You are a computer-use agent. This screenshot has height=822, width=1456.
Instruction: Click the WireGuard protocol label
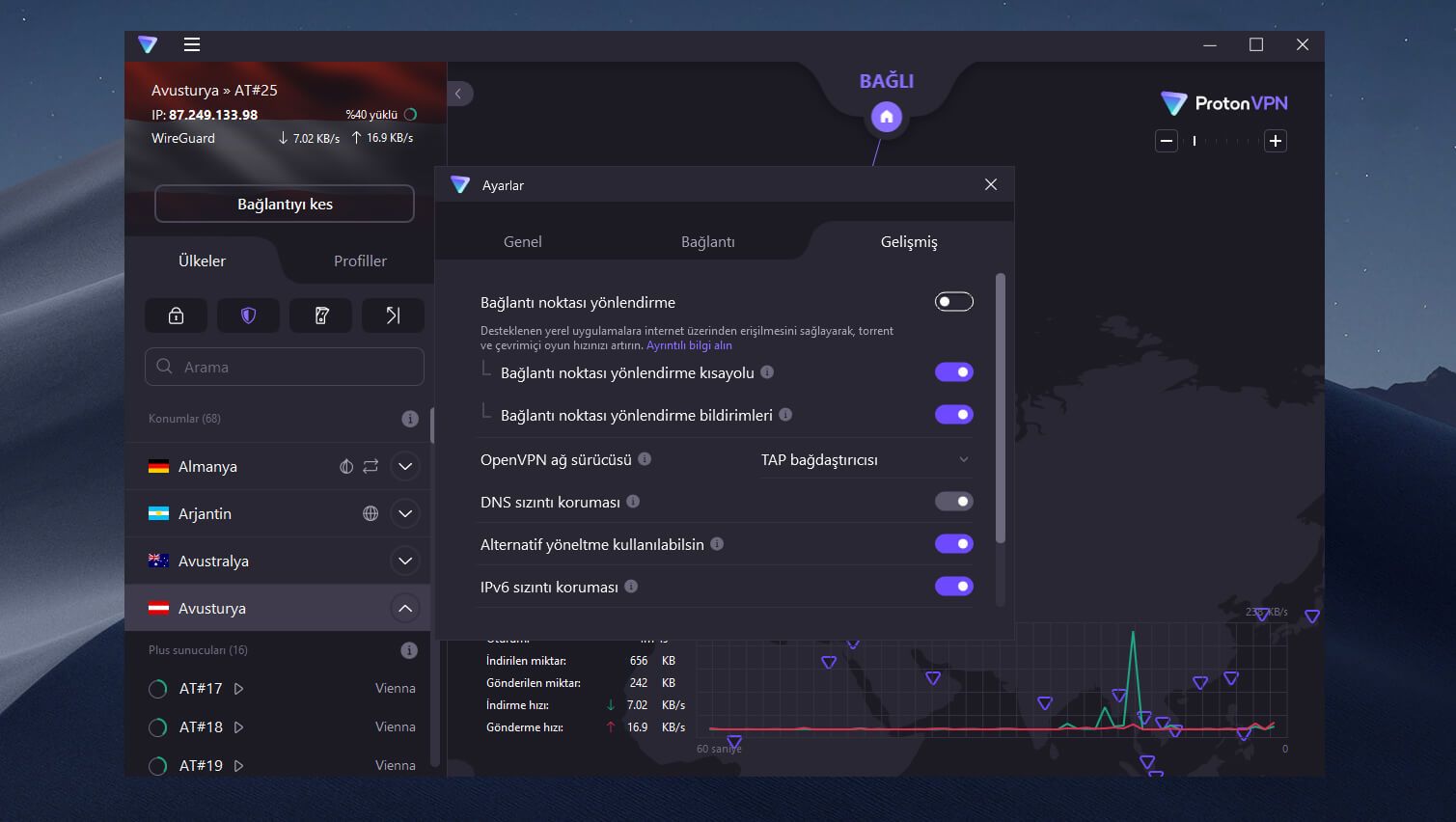click(x=183, y=138)
